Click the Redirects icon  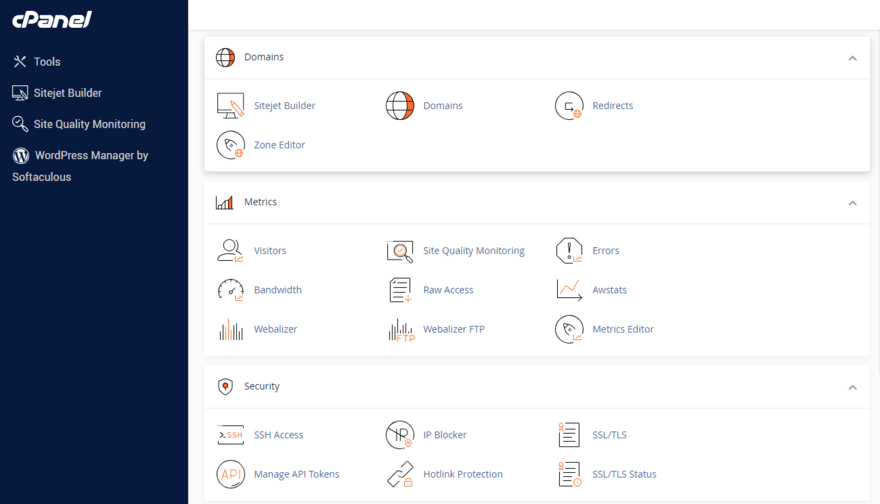(x=569, y=106)
